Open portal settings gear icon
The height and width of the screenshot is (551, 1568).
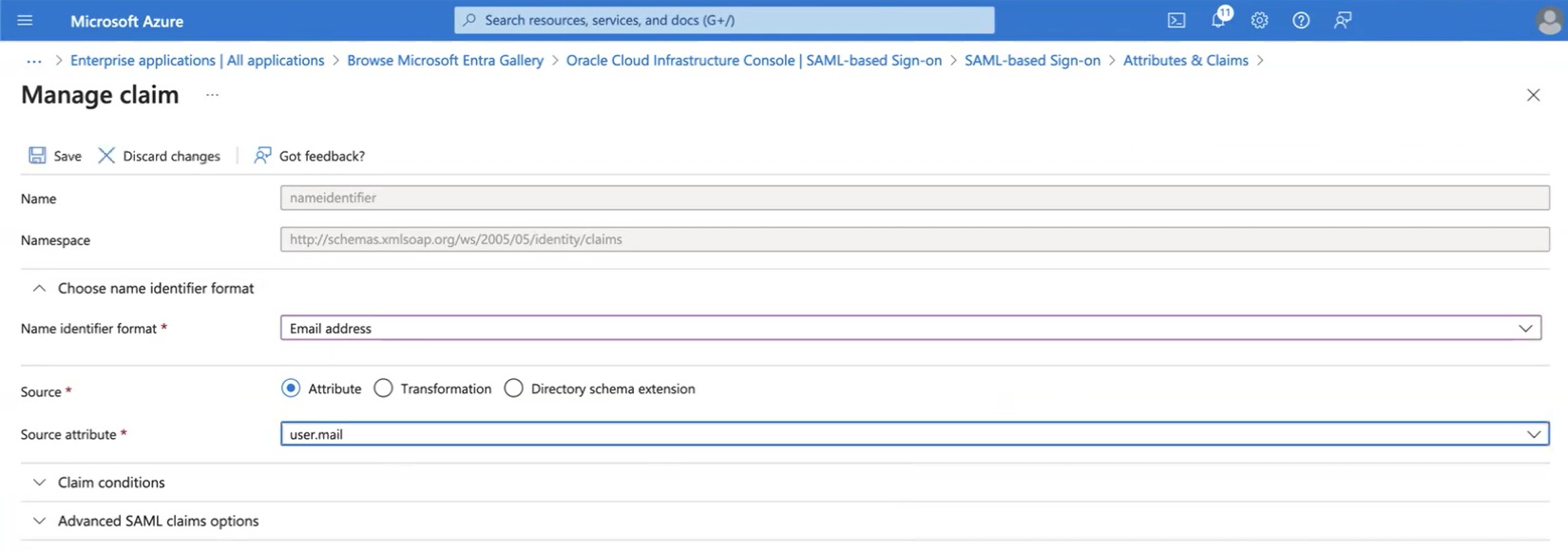1259,20
